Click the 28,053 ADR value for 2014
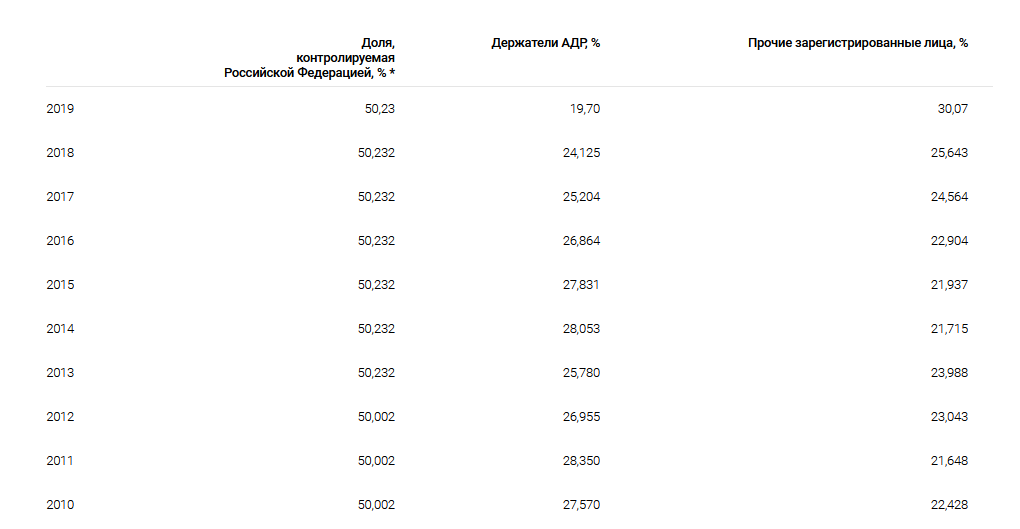Viewport: 1020px width, 529px height. (x=581, y=329)
